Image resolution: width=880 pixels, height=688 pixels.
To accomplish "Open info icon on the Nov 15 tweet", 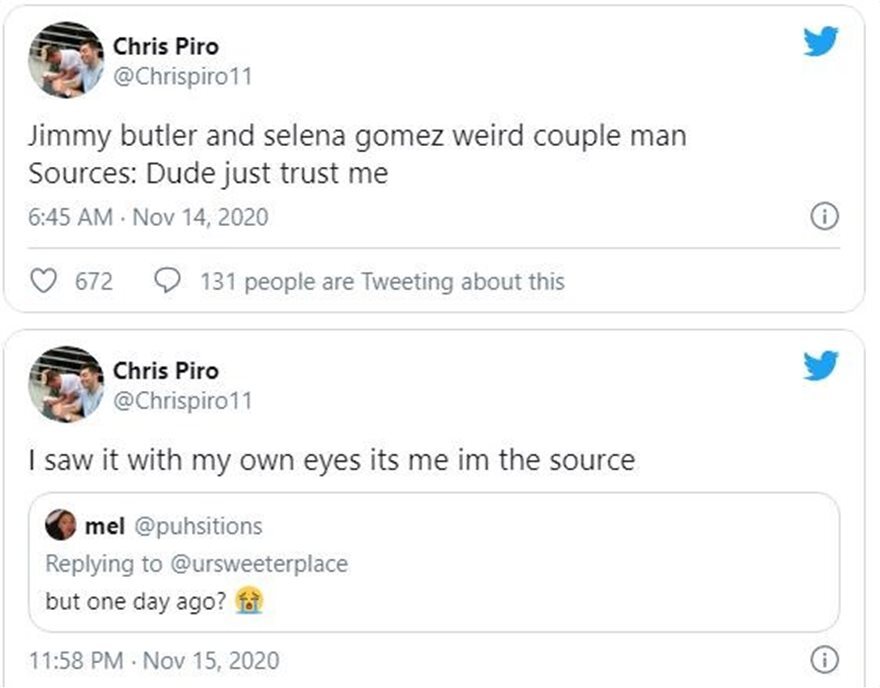I will [x=823, y=660].
